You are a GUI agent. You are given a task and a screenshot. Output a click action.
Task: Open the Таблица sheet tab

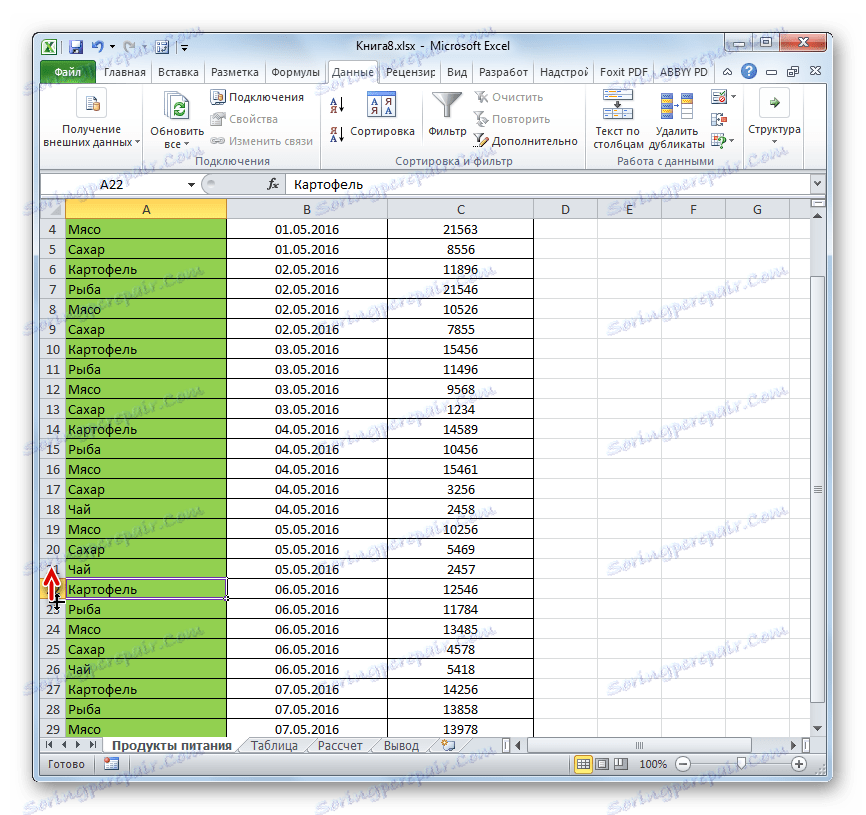pos(272,745)
